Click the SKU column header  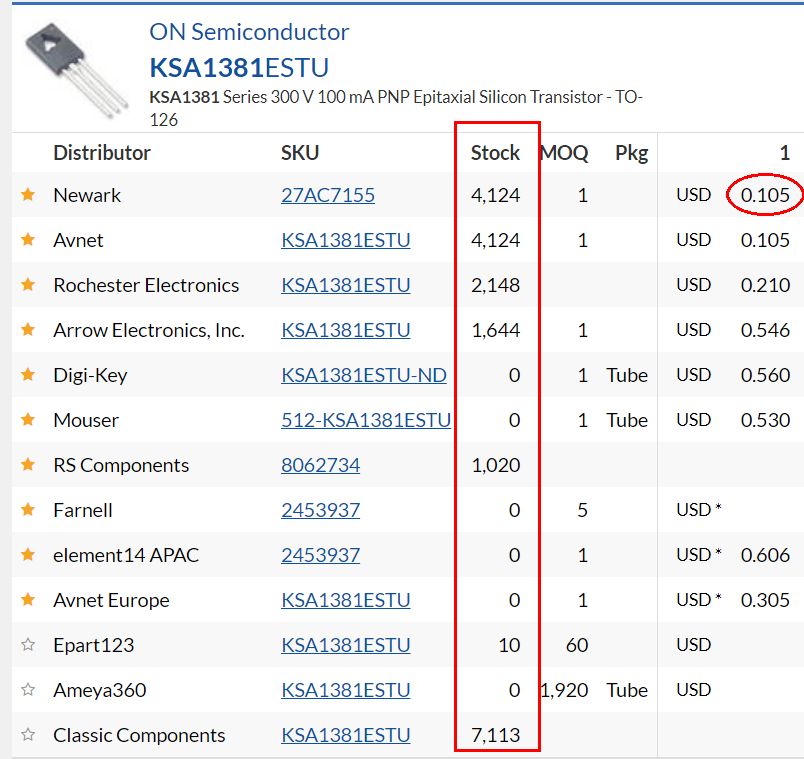300,153
